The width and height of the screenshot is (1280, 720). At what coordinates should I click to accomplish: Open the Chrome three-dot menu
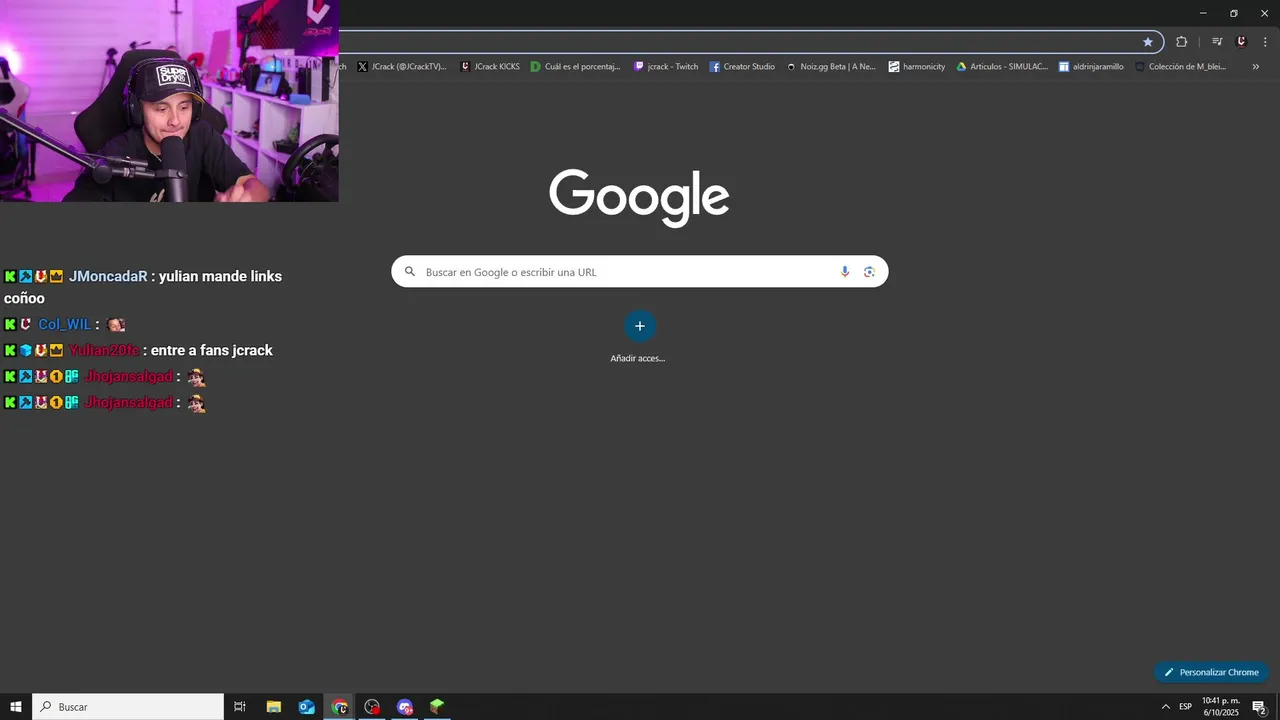point(1265,42)
